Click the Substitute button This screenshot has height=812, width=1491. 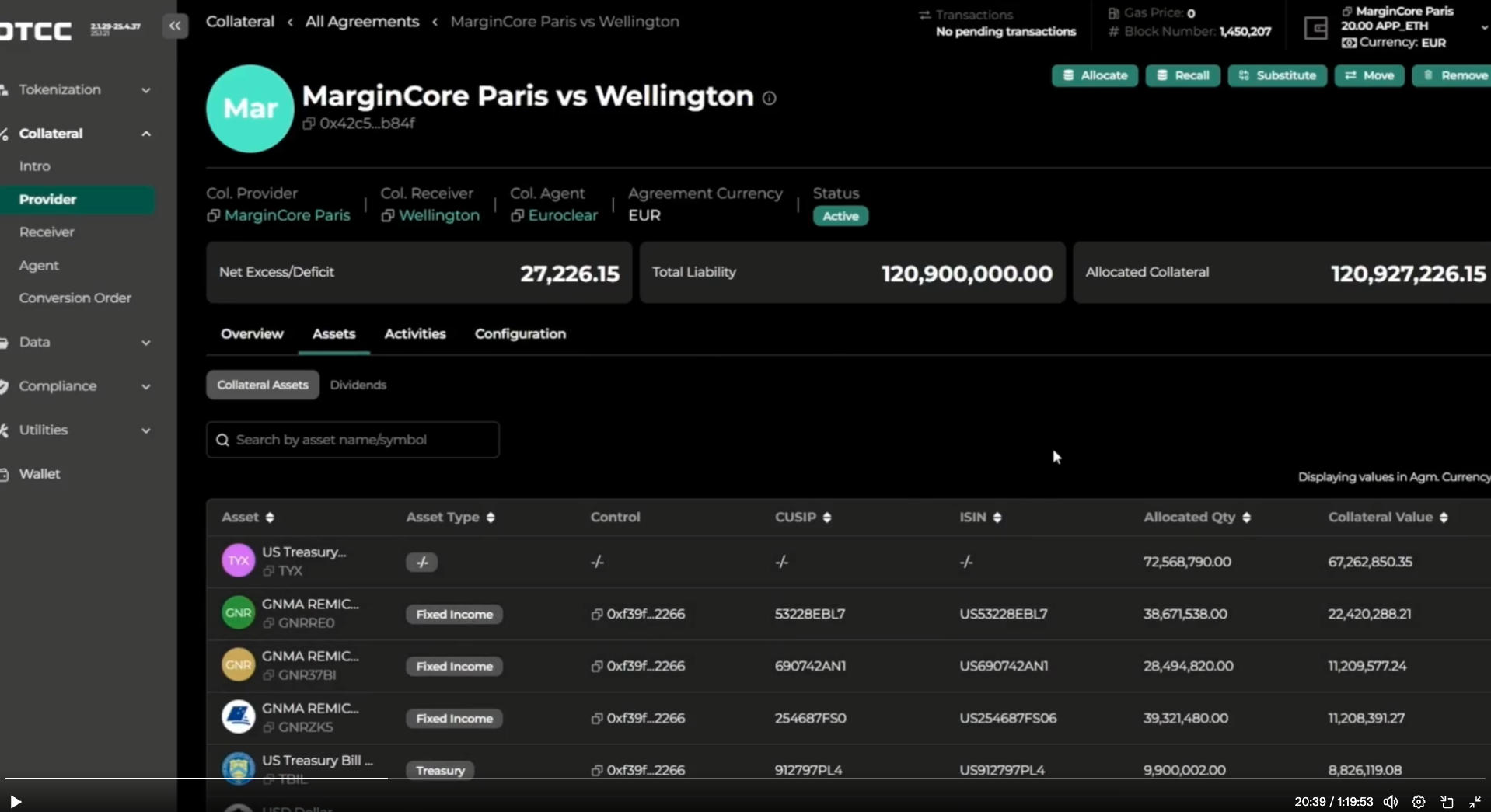click(x=1276, y=75)
